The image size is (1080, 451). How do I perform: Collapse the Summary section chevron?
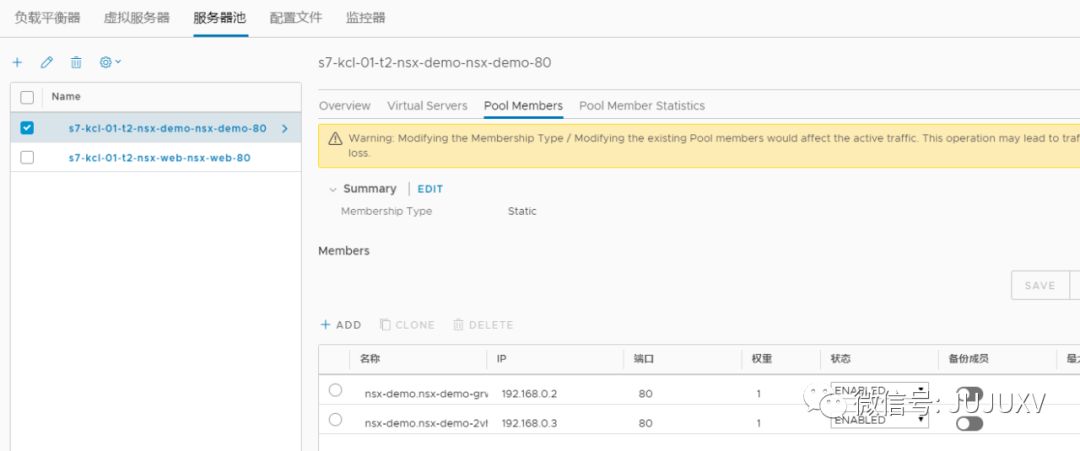coord(333,189)
